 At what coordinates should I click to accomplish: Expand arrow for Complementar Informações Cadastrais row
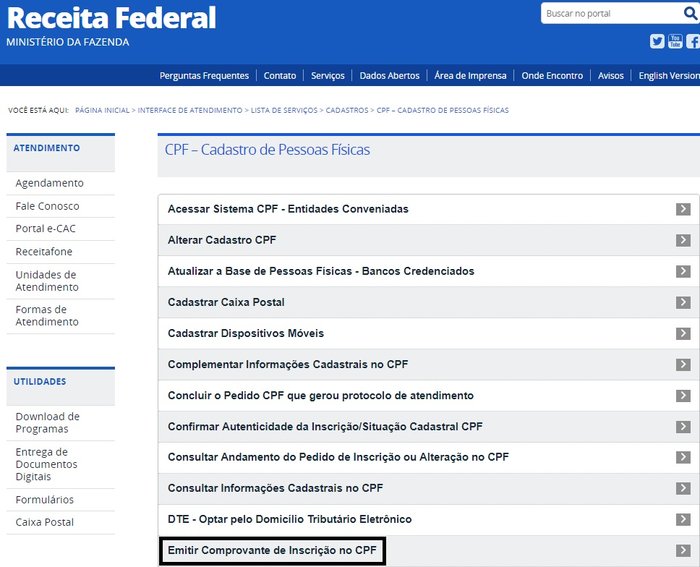[683, 364]
